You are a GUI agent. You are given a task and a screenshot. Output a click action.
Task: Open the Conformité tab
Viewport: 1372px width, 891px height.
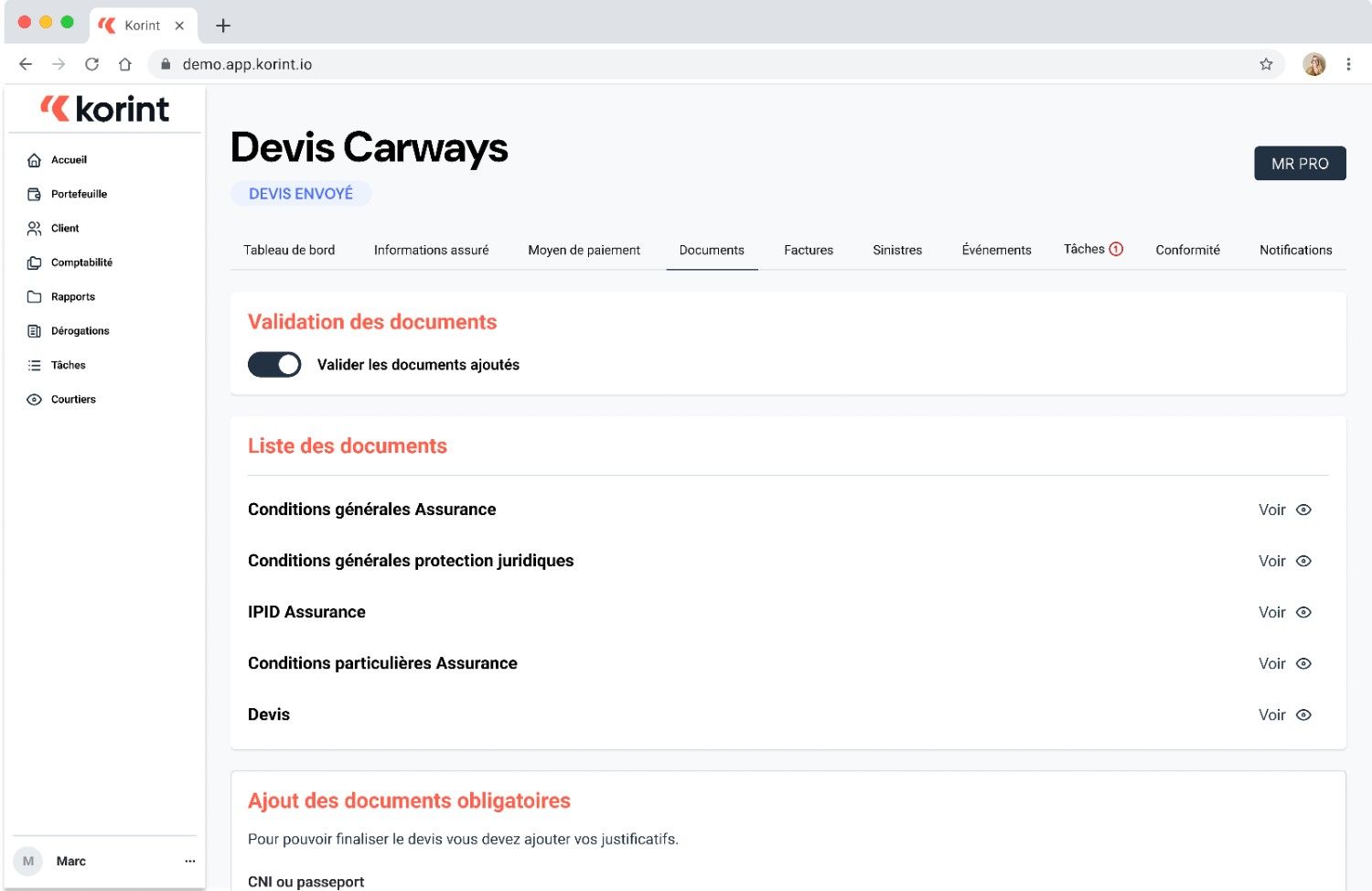tap(1187, 250)
